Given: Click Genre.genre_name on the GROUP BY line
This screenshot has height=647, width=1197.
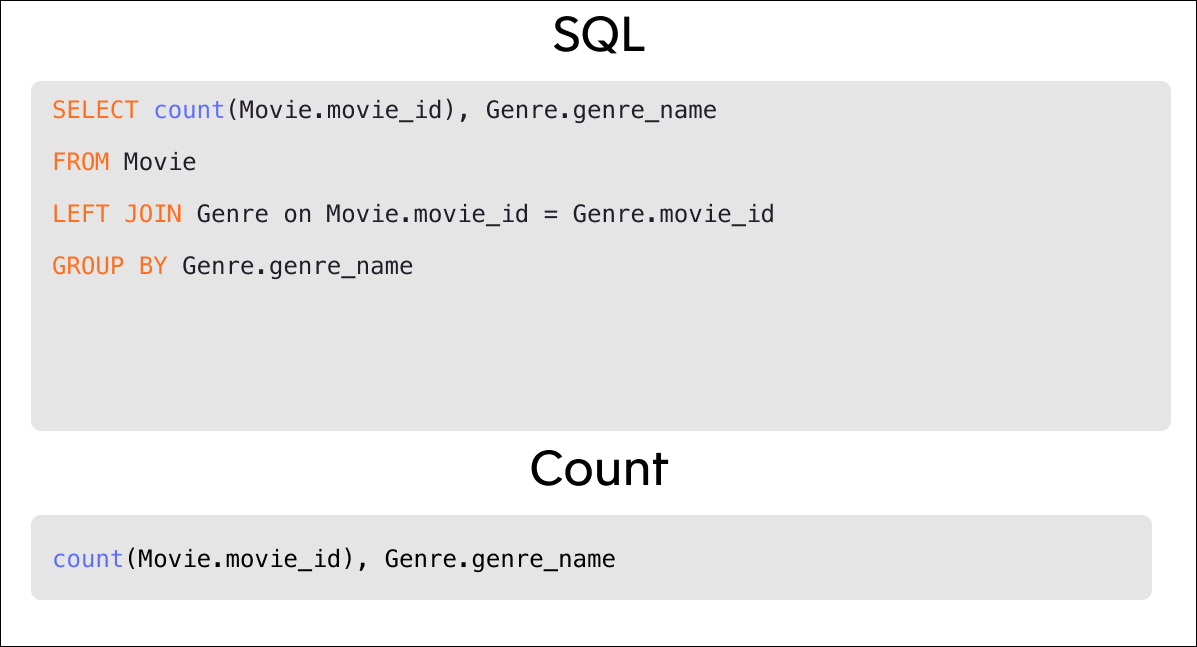Looking at the screenshot, I should (x=297, y=266).
